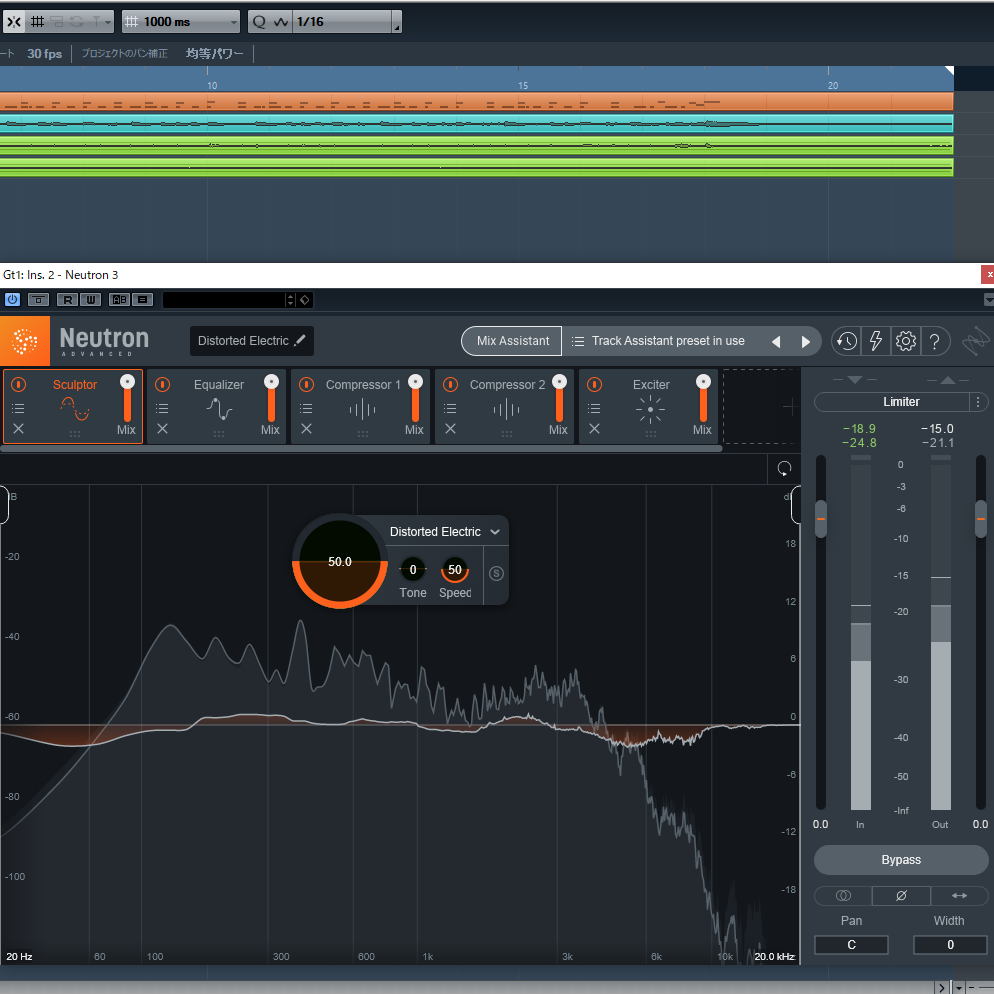The height and width of the screenshot is (994, 994).
Task: Toggle the Compressor 1 module power button
Action: [x=306, y=384]
